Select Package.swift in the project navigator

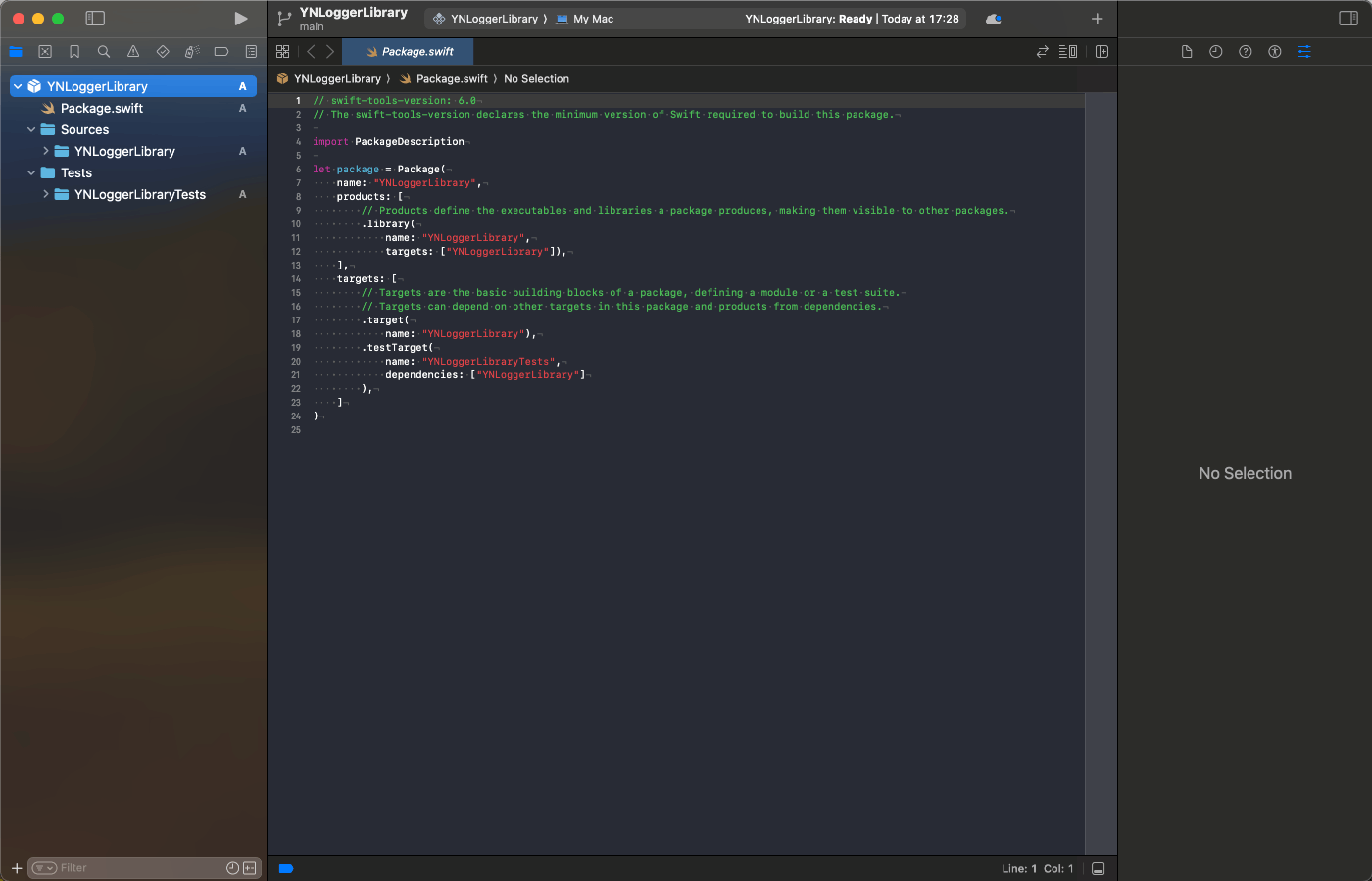click(x=102, y=108)
